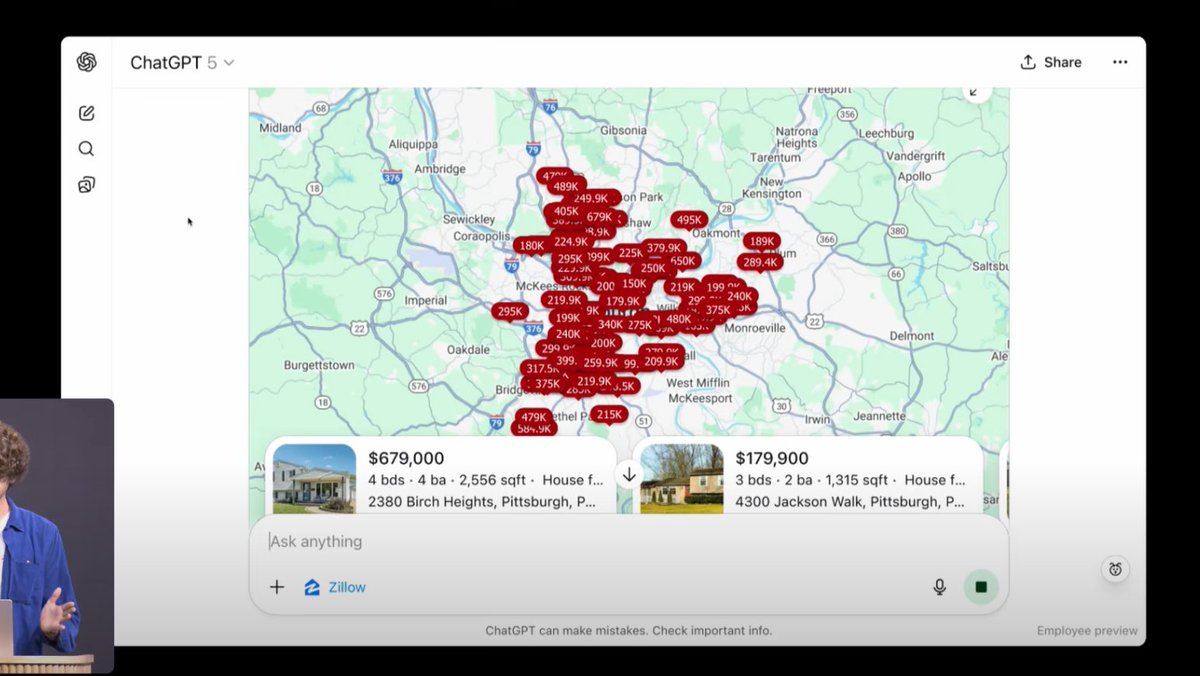Start a new chat with pencil icon

click(x=86, y=113)
